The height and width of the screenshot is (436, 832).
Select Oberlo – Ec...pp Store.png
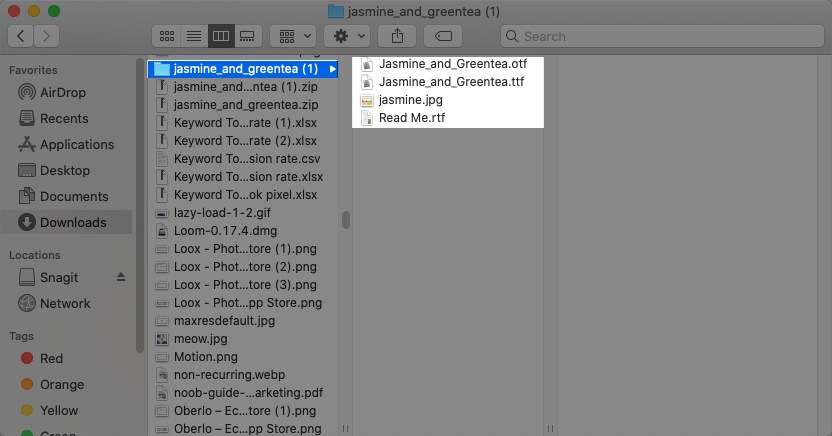[242, 429]
